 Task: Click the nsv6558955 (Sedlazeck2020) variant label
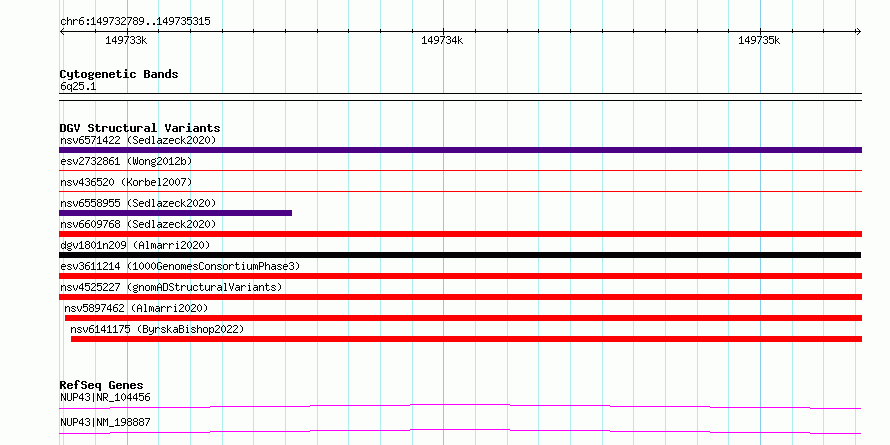coord(138,203)
